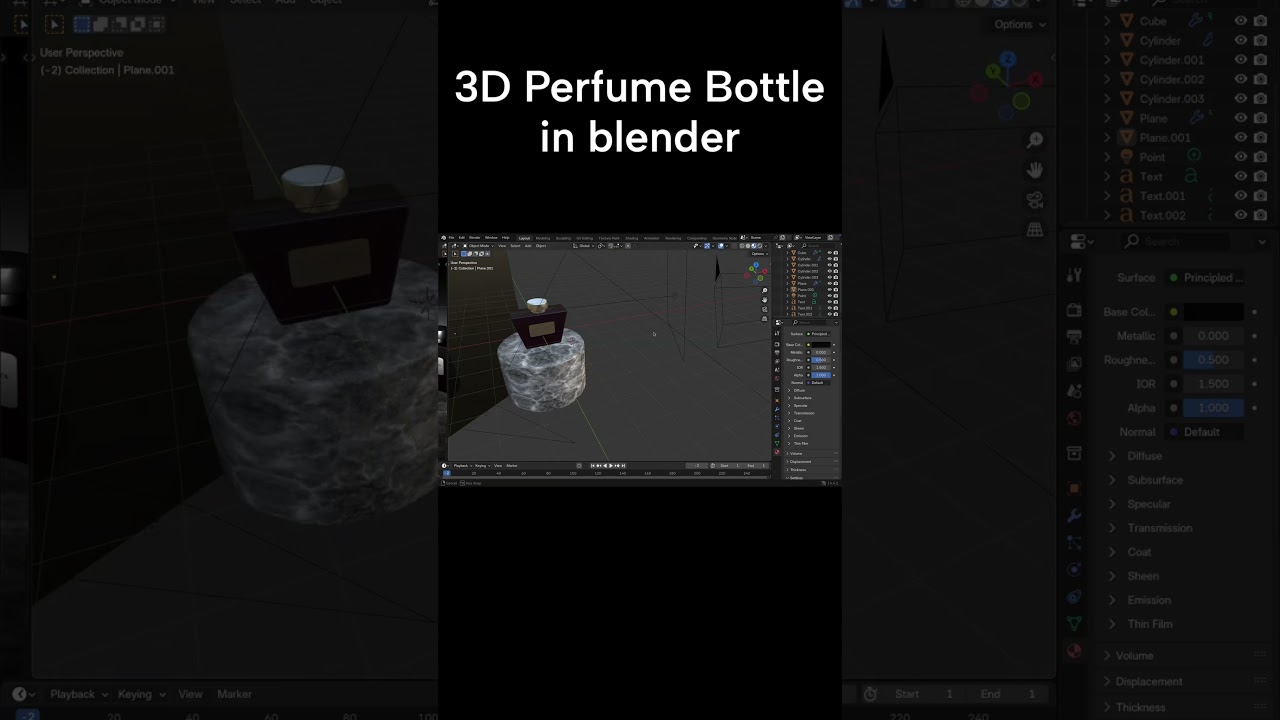Jump to the start frame in center timeline

click(x=593, y=466)
